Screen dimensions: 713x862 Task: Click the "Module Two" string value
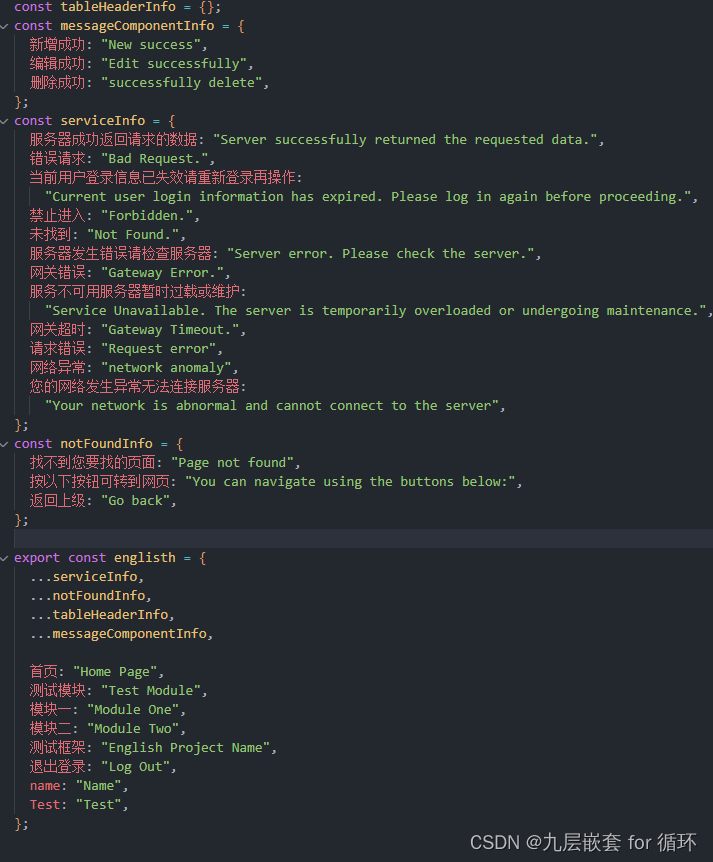(x=133, y=729)
